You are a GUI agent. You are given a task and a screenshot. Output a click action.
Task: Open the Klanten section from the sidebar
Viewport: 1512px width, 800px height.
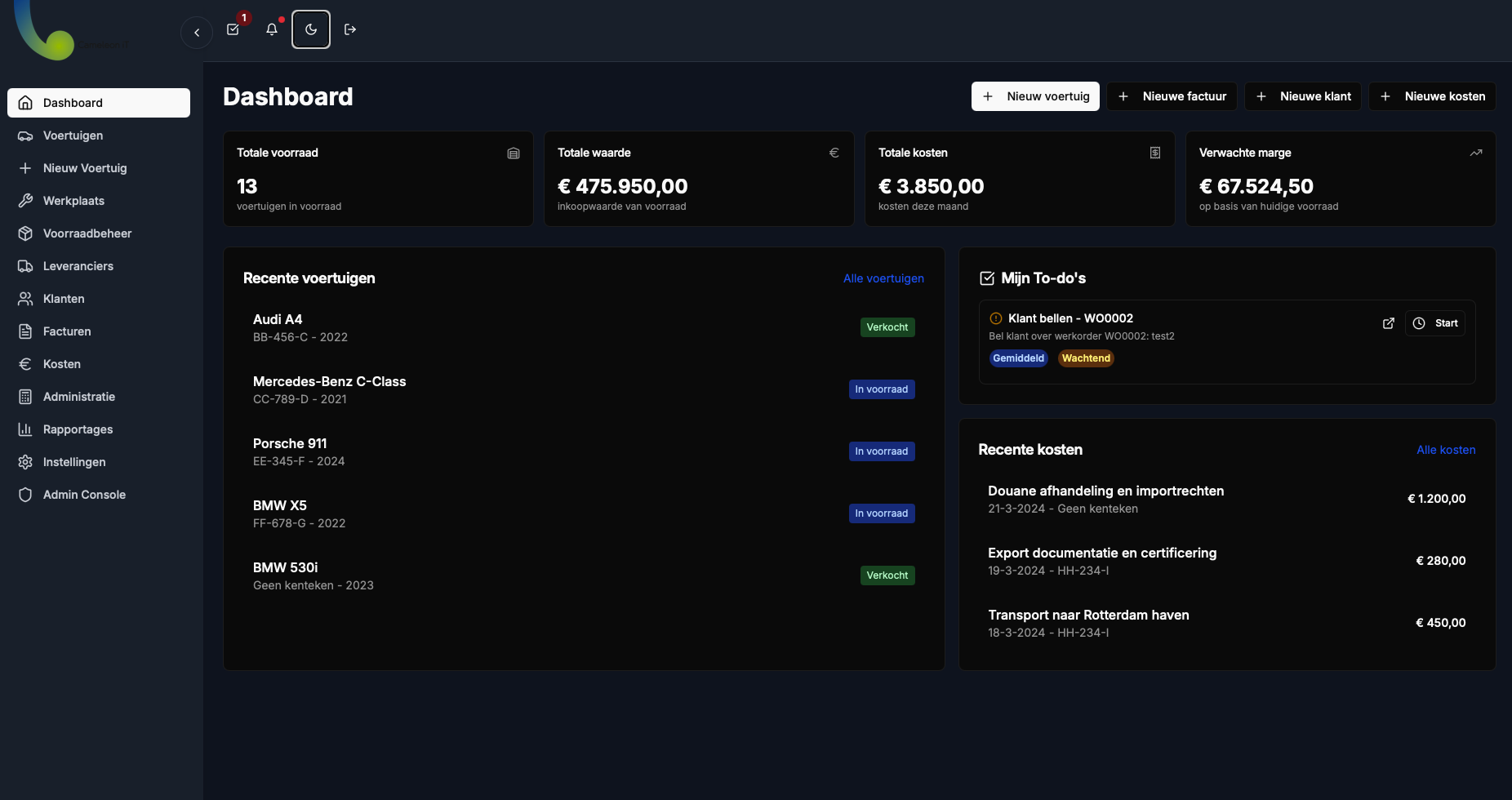tap(63, 298)
